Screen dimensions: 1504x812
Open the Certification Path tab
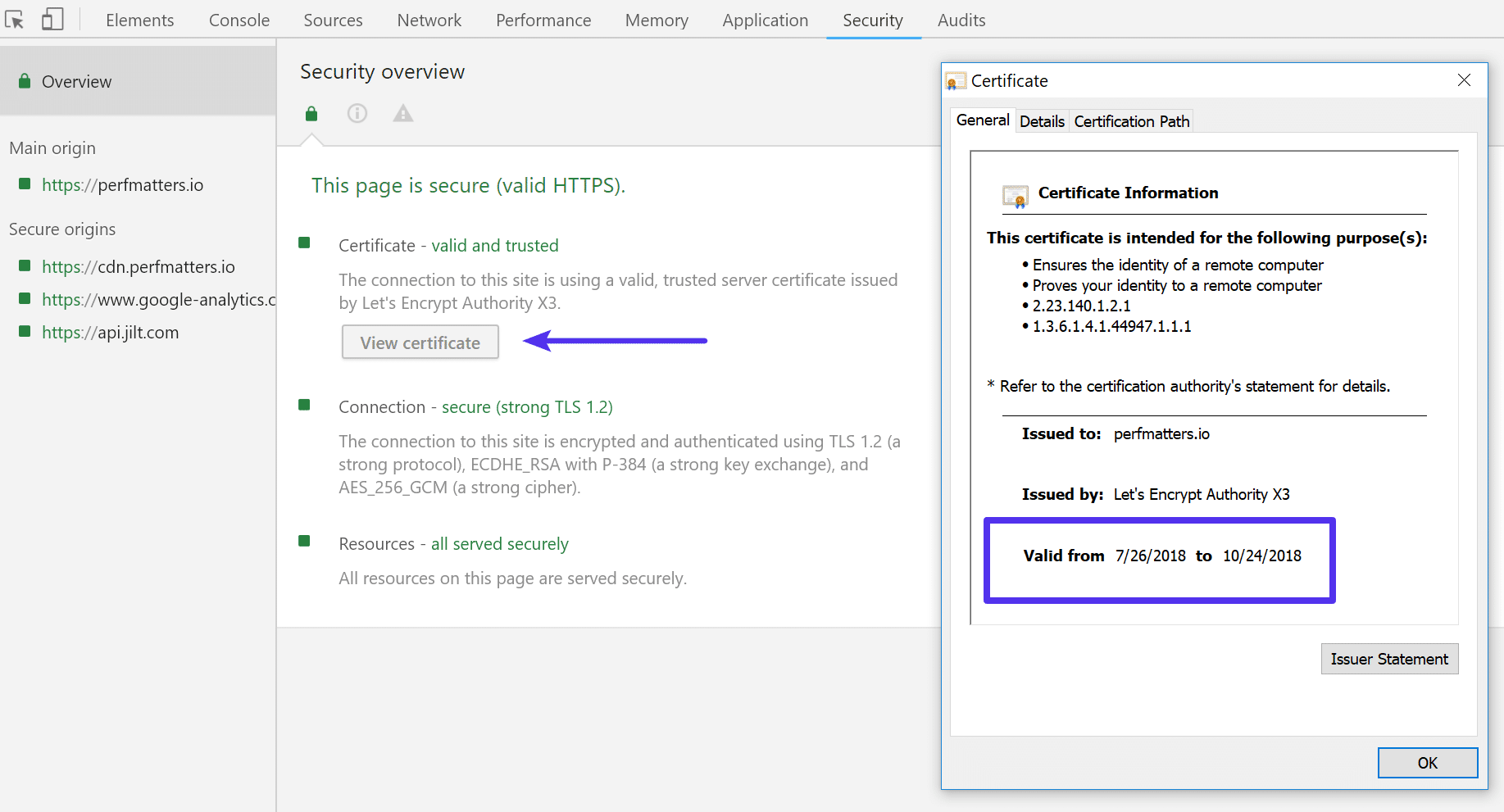1131,120
